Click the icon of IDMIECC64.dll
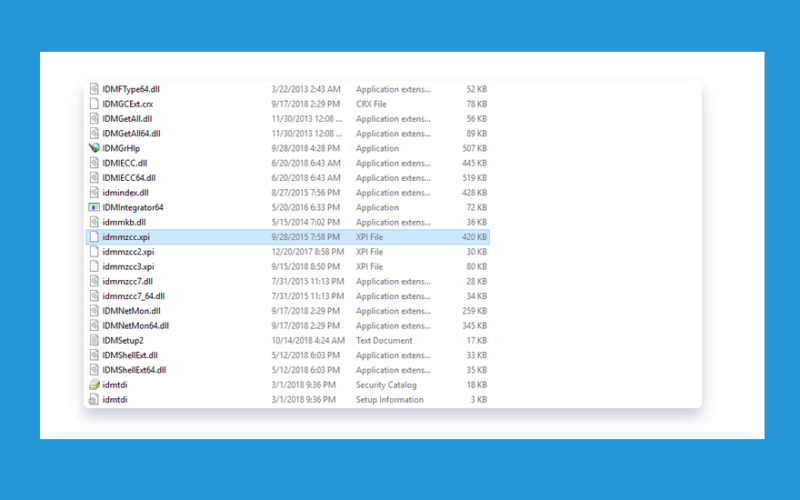 (x=94, y=178)
